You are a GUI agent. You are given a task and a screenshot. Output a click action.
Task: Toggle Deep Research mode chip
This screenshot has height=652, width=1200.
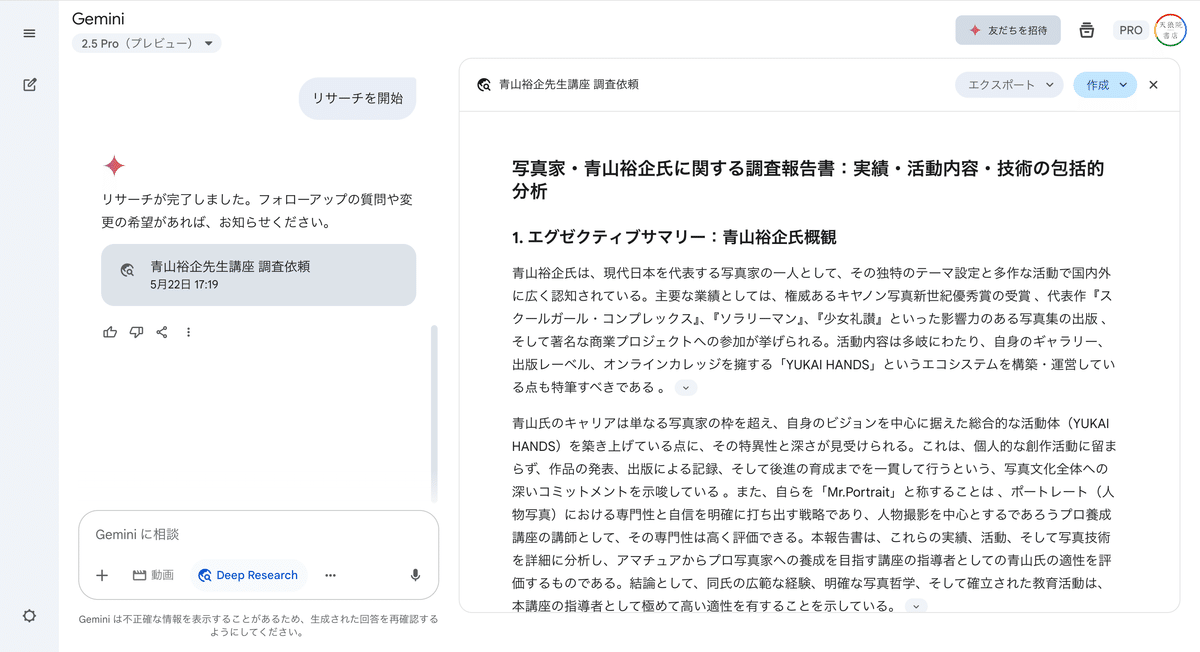coord(248,575)
